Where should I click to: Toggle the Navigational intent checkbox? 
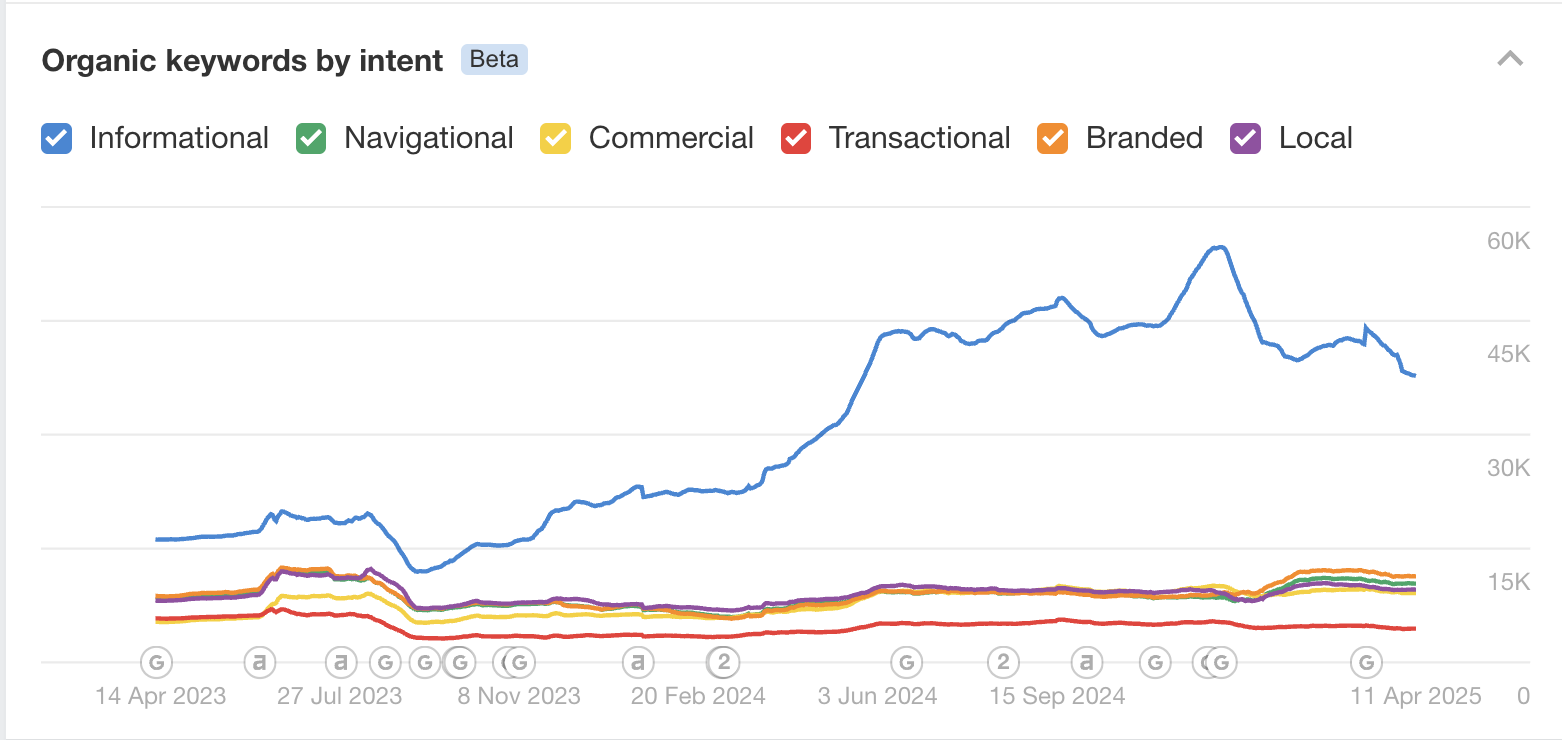coord(311,138)
